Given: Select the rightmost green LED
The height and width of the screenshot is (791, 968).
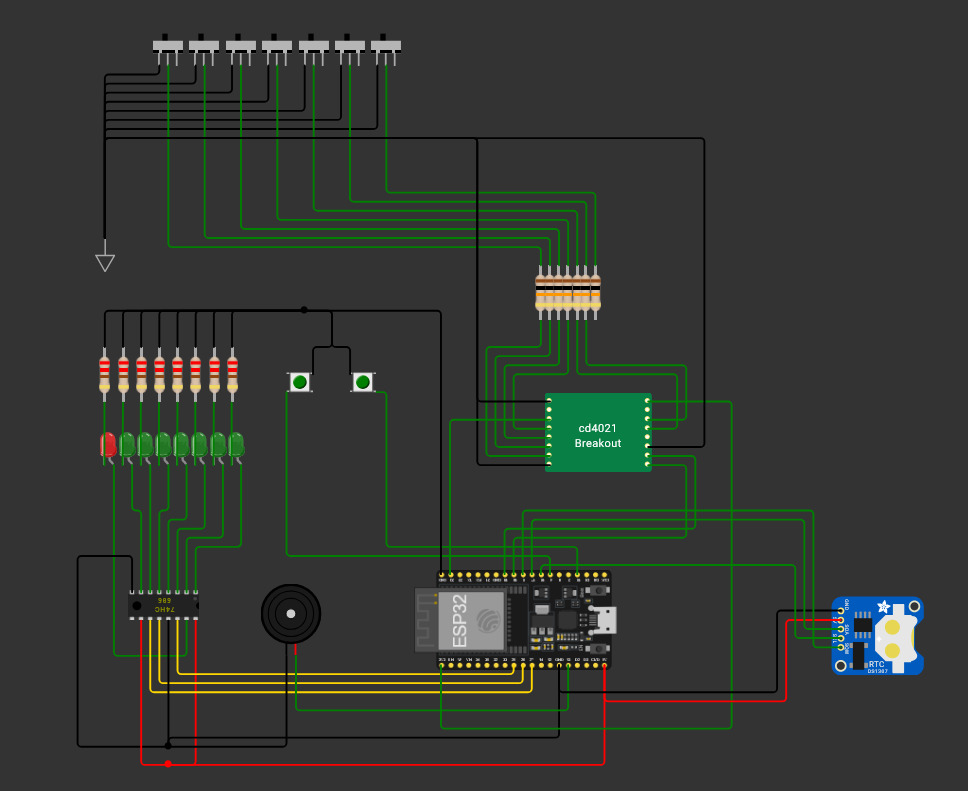Looking at the screenshot, I should pos(236,447).
